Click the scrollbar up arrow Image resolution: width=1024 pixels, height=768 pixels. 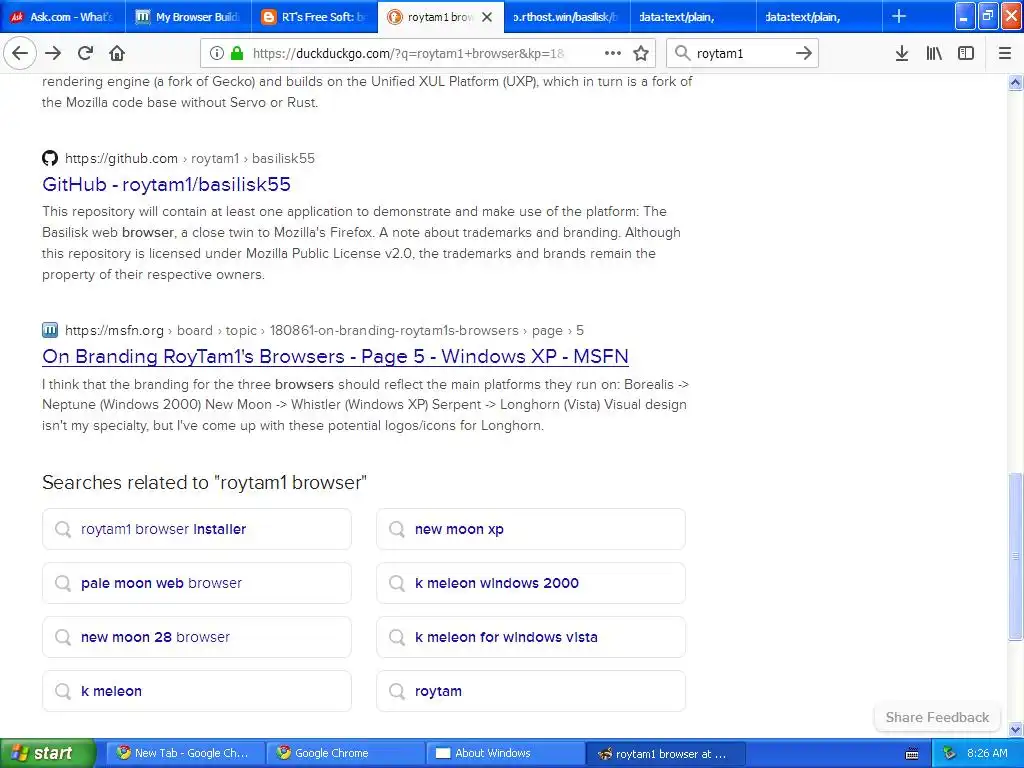pos(1015,82)
